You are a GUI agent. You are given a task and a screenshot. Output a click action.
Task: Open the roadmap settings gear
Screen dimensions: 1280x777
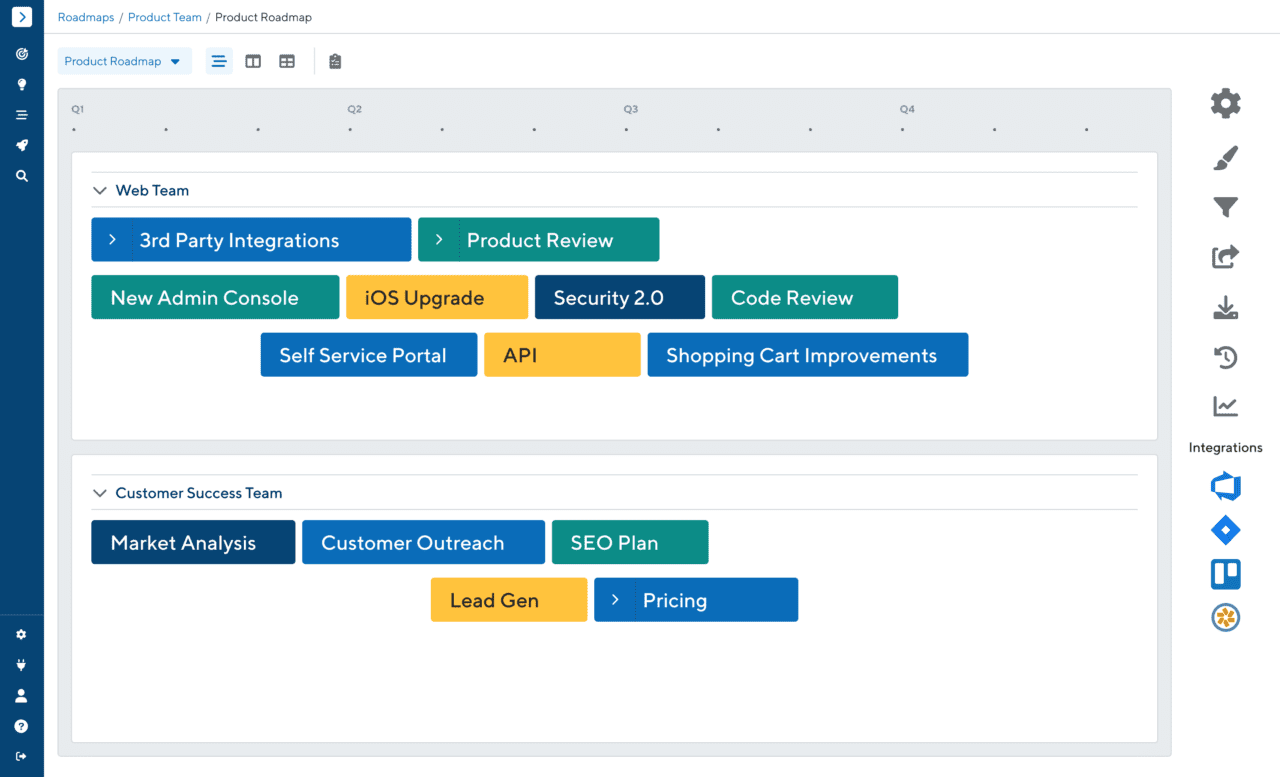(1225, 103)
